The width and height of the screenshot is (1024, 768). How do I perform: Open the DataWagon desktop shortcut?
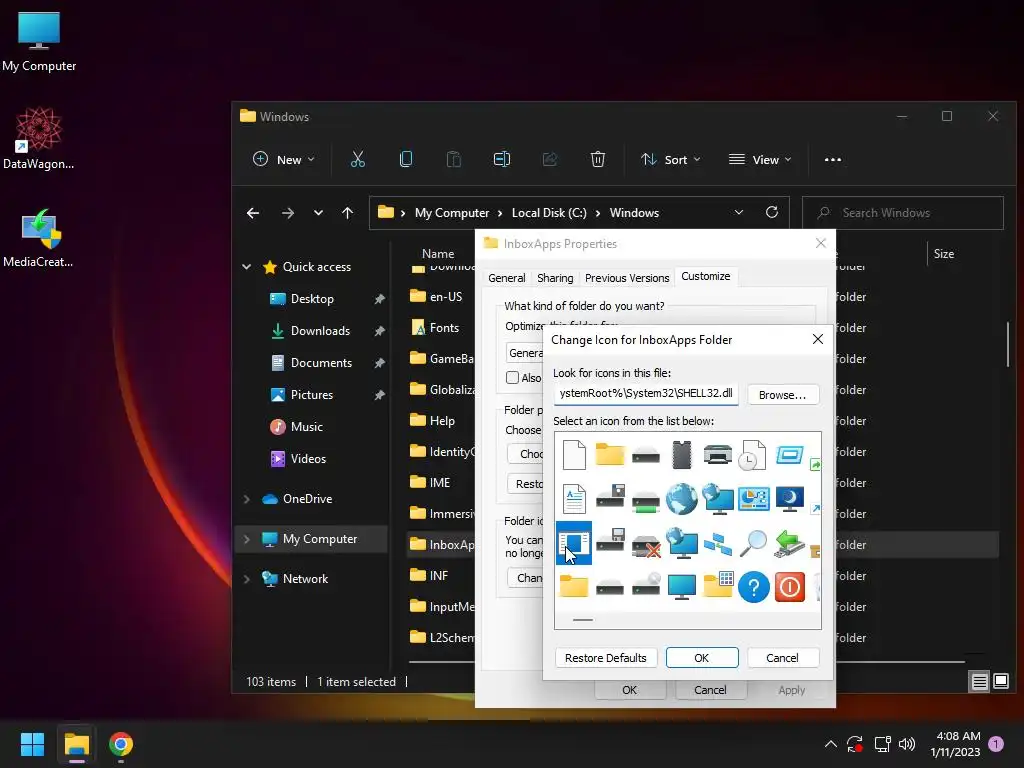[39, 138]
